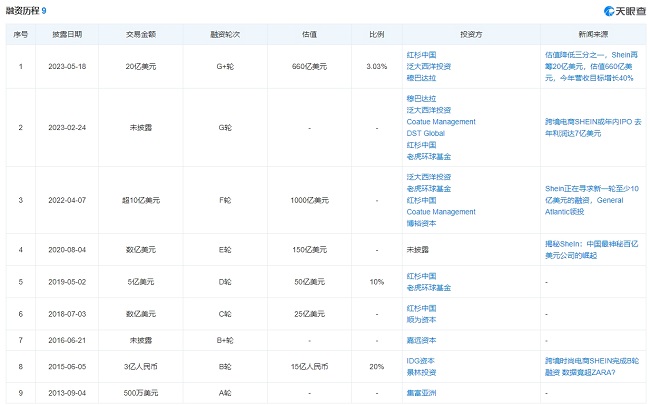
Task: Select the date cell 2018-07-03
Action: click(67, 314)
